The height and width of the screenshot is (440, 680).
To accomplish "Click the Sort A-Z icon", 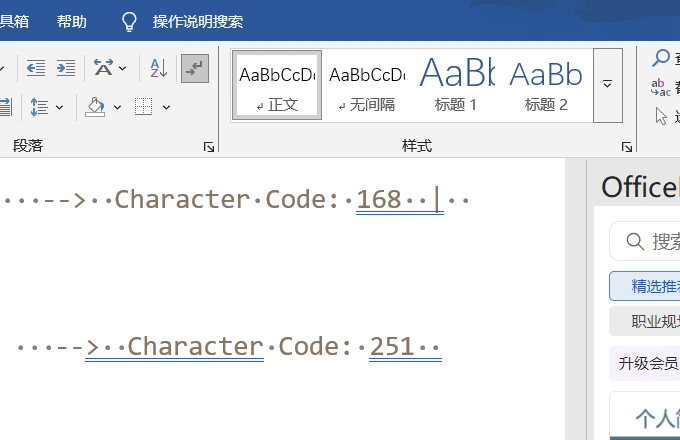I will (x=159, y=68).
